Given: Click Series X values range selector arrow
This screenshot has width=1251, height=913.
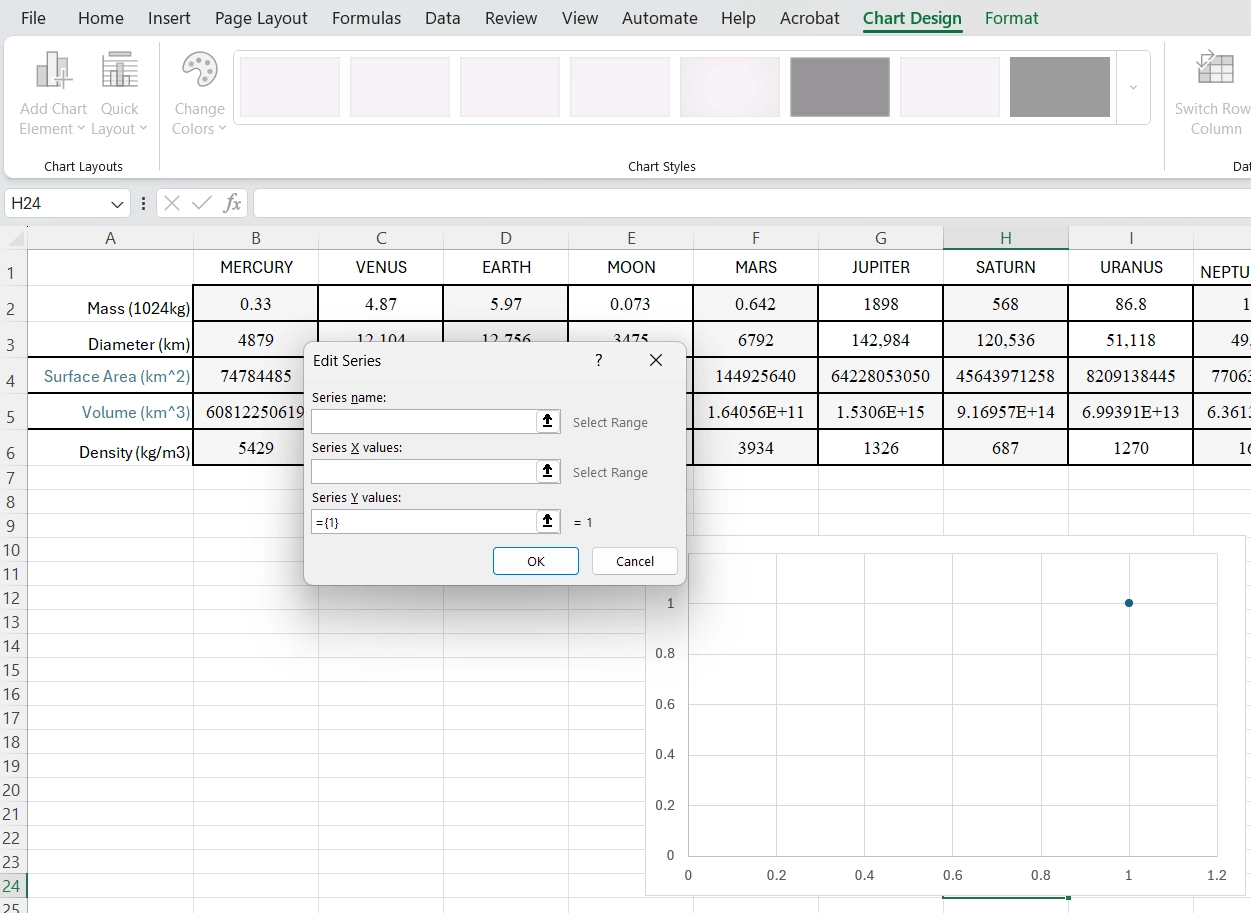Looking at the screenshot, I should 548,472.
